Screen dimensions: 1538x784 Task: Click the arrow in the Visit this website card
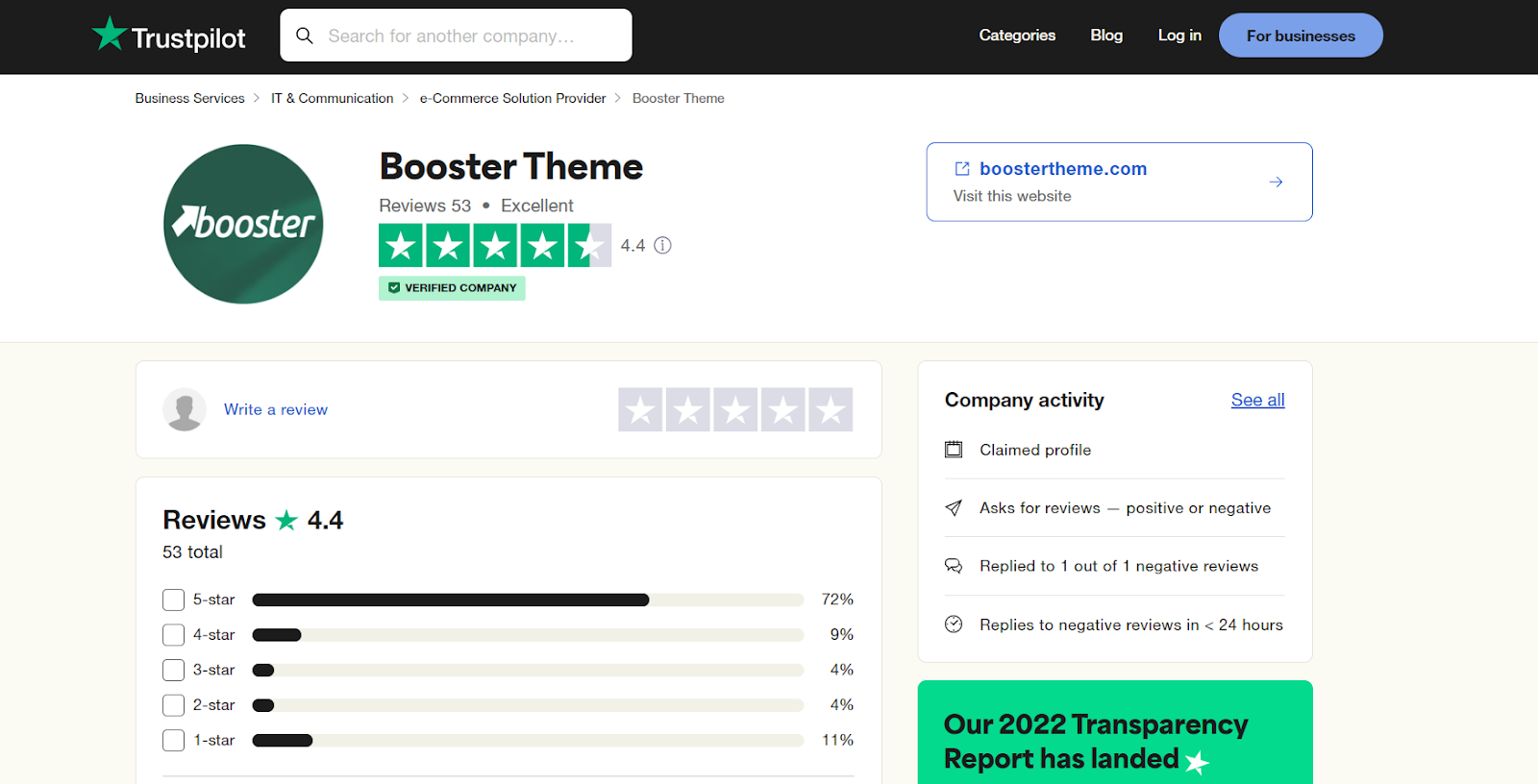coord(1276,182)
